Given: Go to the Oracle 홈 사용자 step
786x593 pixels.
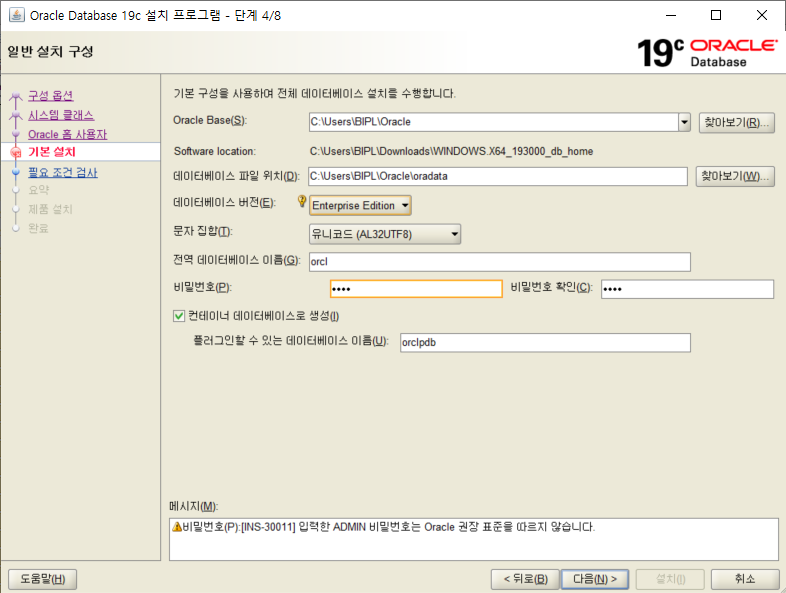Looking at the screenshot, I should [68, 134].
